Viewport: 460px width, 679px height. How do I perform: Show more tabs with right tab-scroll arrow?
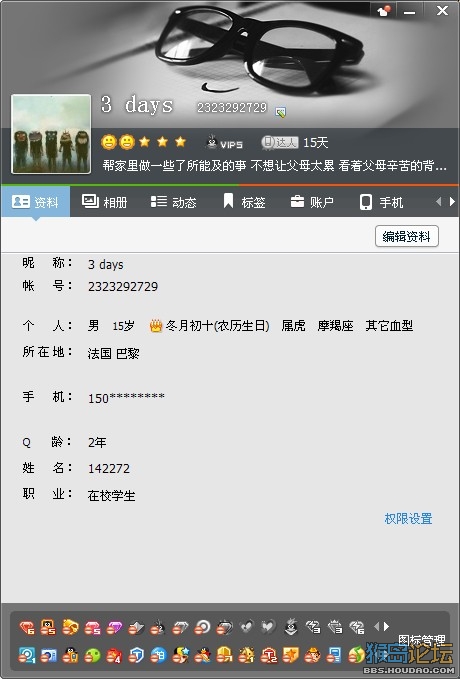coord(452,201)
